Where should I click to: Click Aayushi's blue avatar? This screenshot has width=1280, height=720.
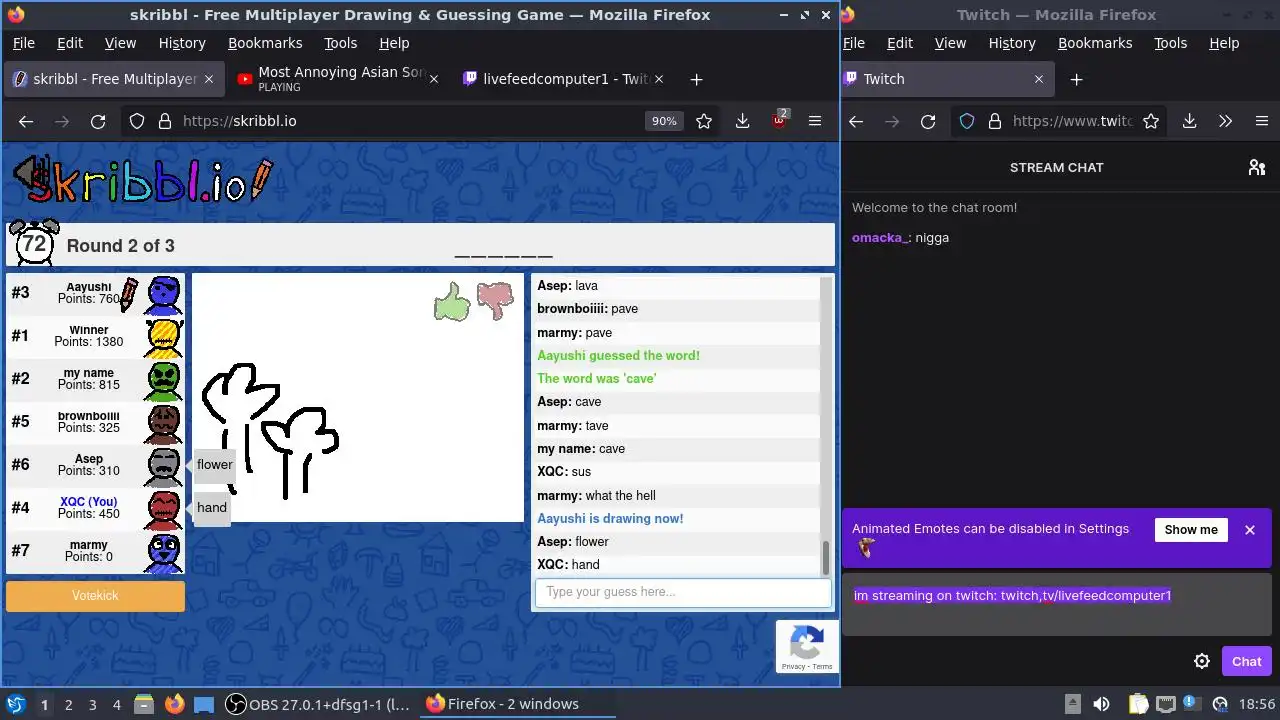(x=164, y=294)
